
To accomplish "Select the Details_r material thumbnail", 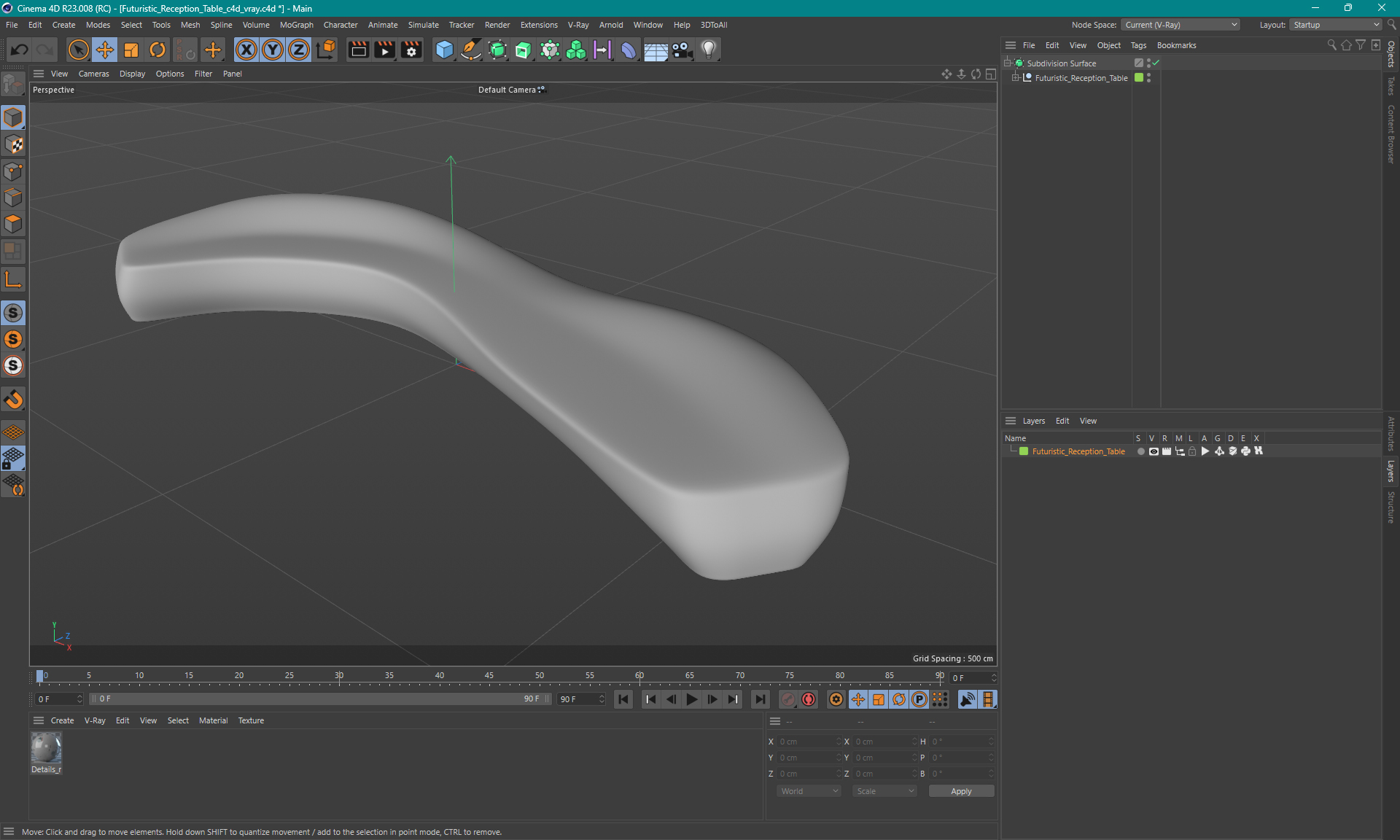I will click(46, 748).
